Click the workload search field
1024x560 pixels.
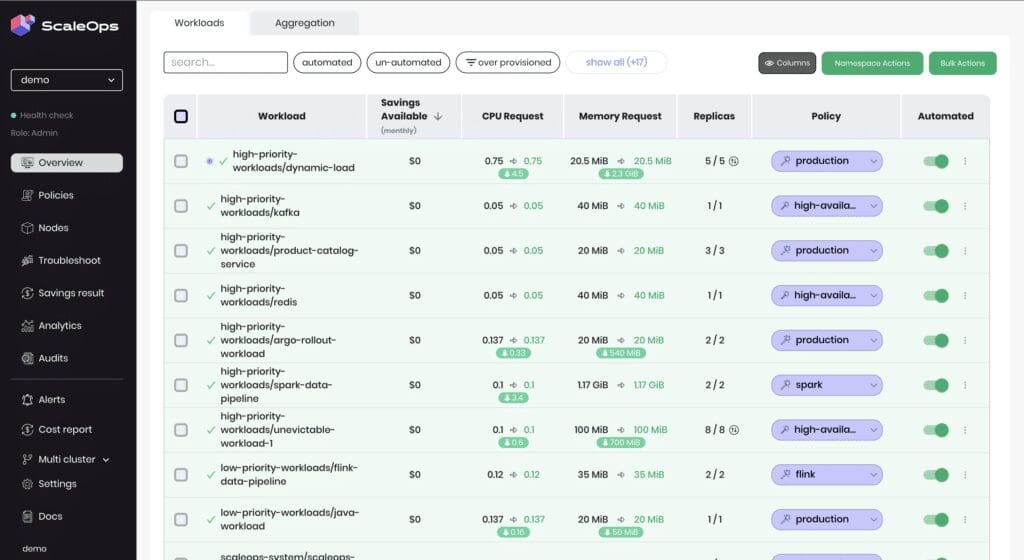[225, 62]
